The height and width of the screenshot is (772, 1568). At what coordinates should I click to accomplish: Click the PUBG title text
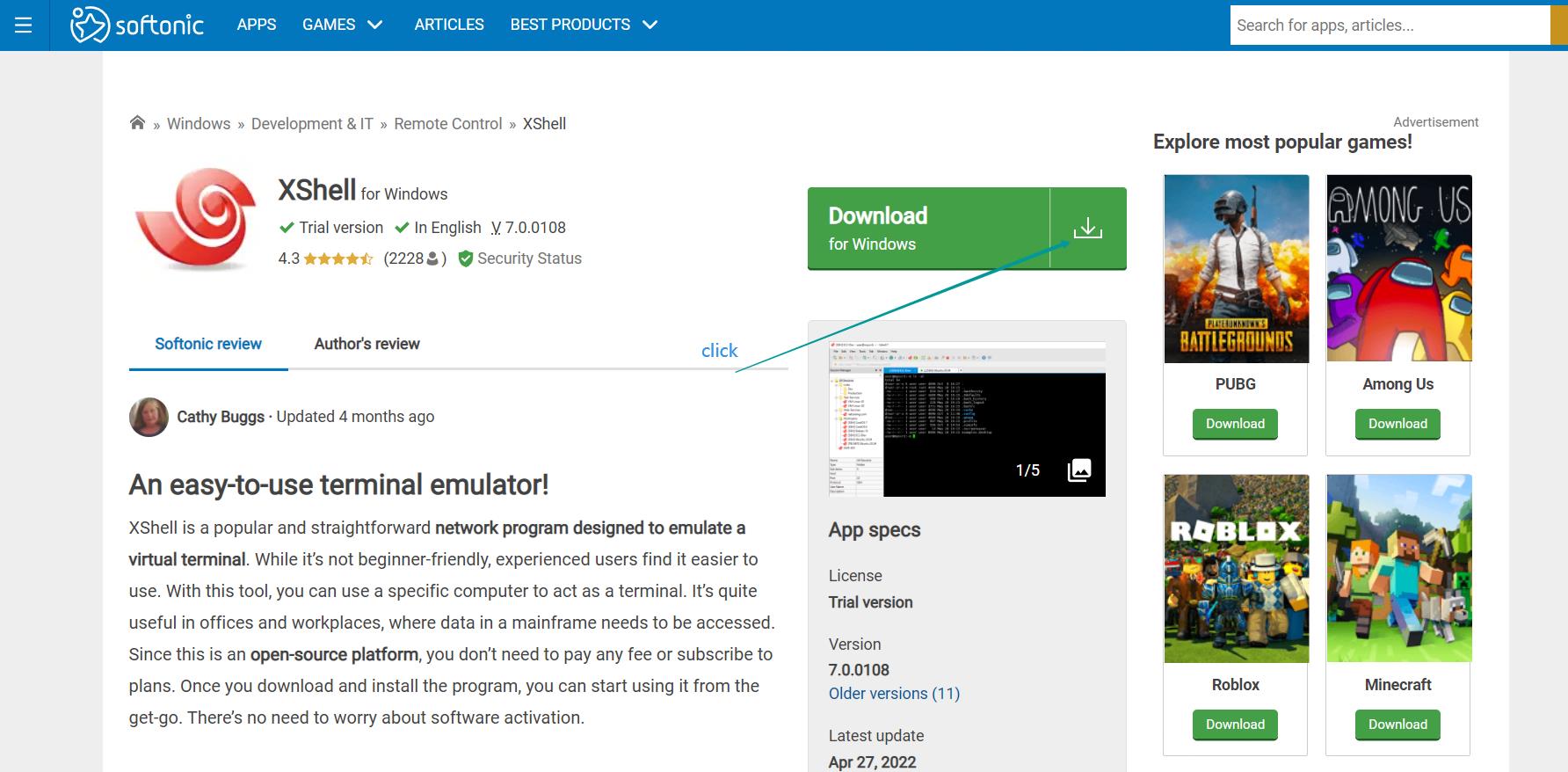1236,384
